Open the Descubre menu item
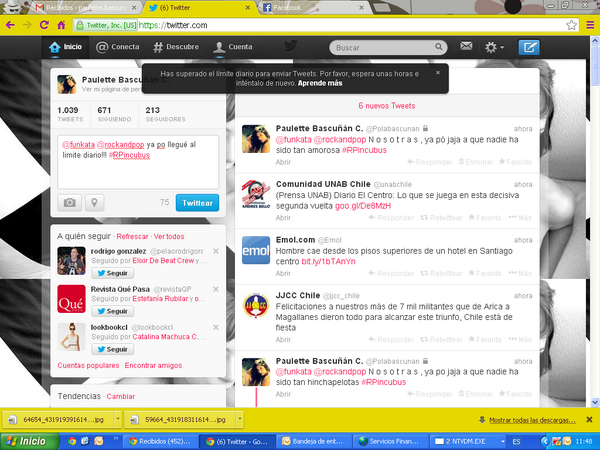The image size is (600, 450). click(176, 47)
